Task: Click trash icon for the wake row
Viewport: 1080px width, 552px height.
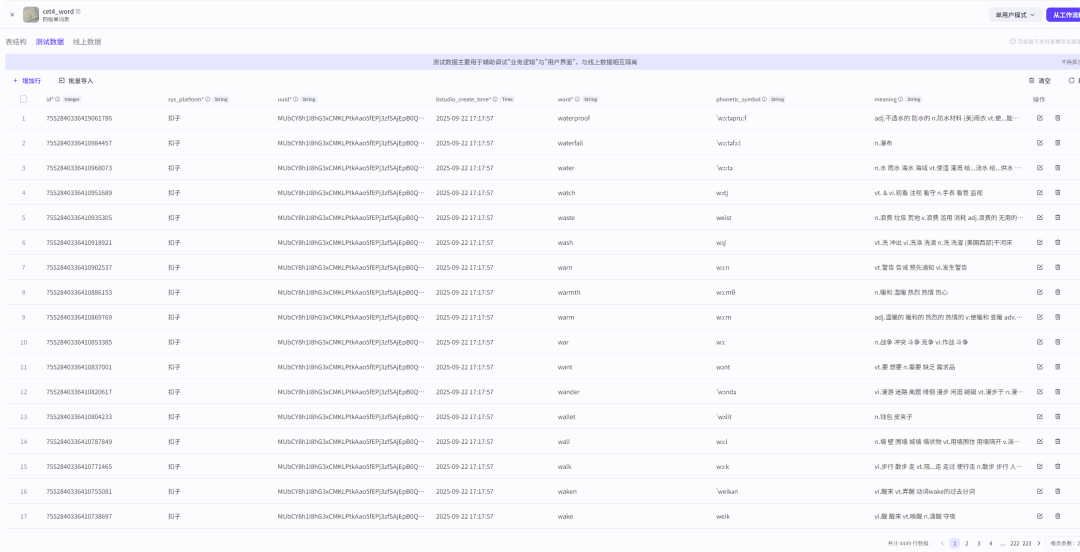Action: 1058,517
